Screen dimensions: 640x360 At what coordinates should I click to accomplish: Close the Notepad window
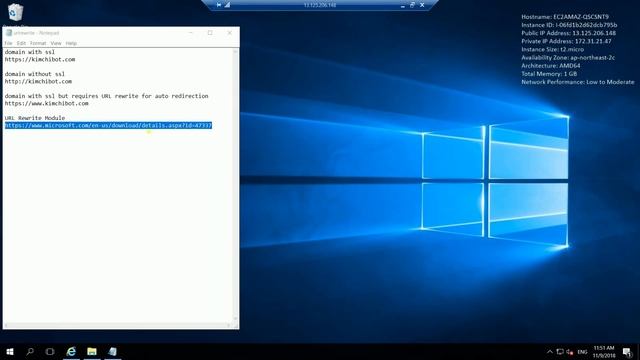229,33
